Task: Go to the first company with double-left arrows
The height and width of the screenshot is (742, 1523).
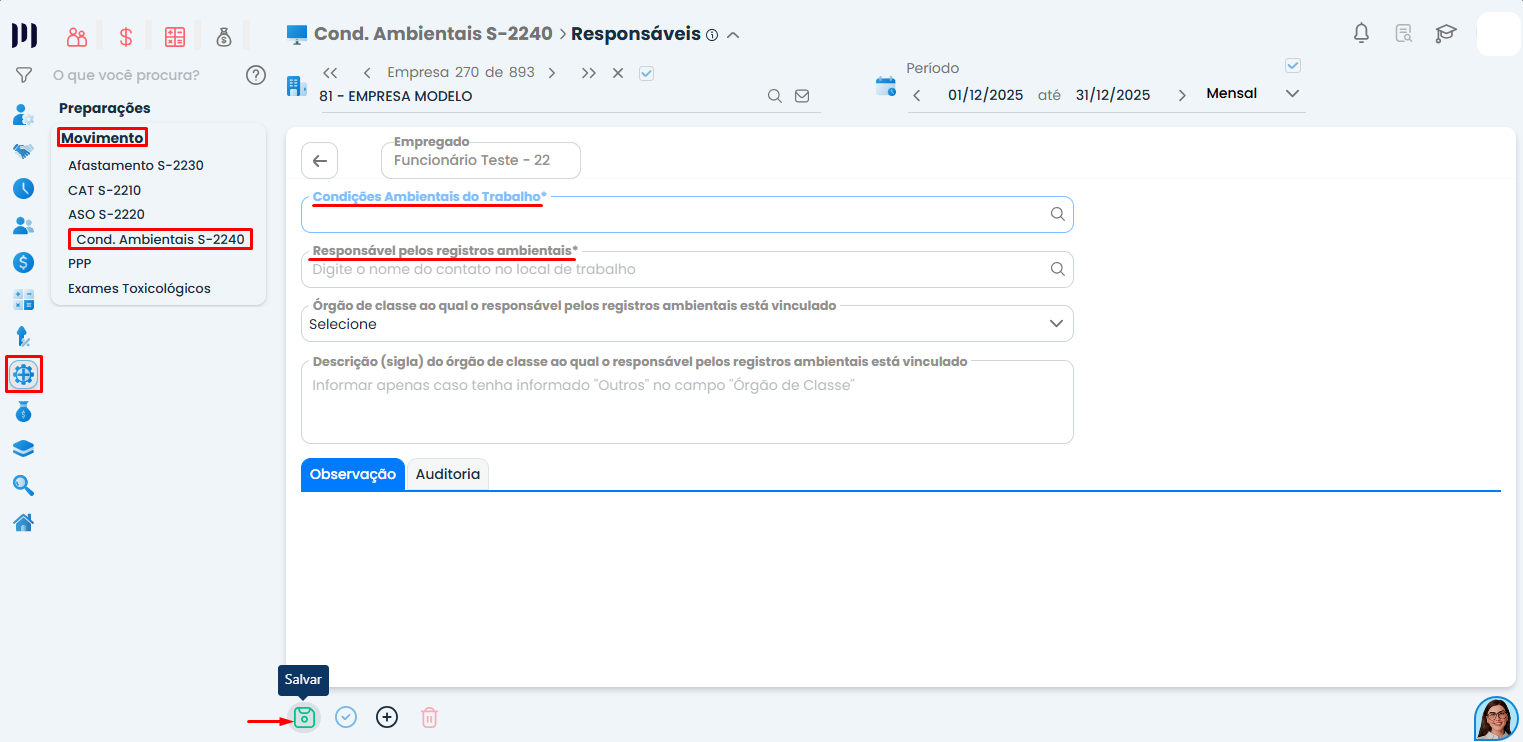Action: click(x=331, y=73)
